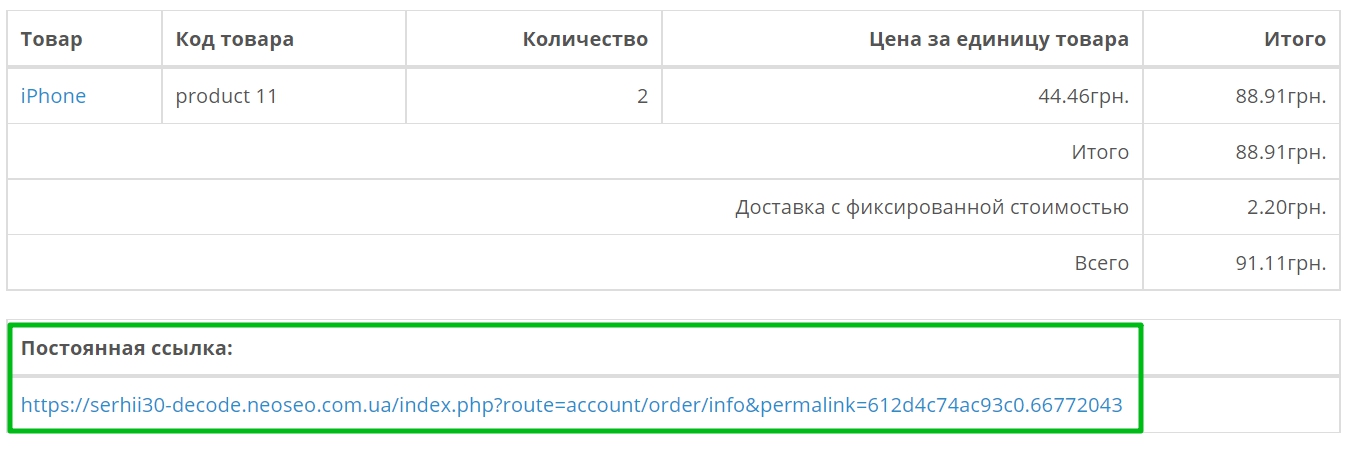Image resolution: width=1355 pixels, height=460 pixels.
Task: Select the unit price 44.46грн.
Action: (x=1083, y=96)
